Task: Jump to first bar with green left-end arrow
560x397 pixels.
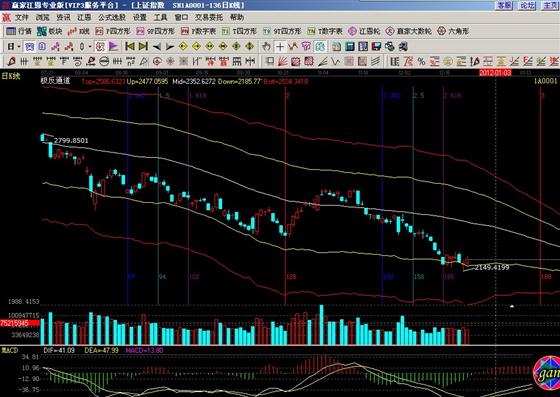Action: click(x=130, y=46)
